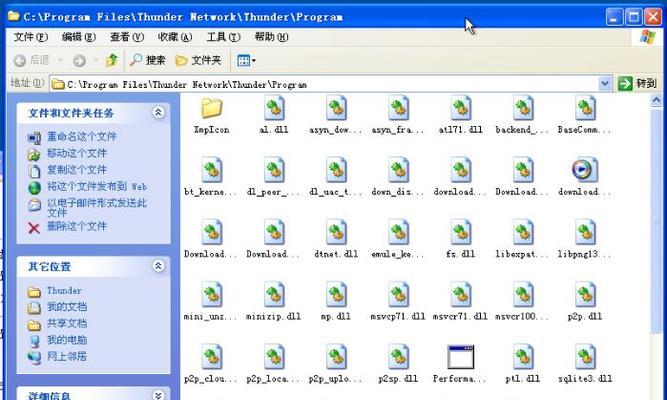Select the fs.dll file icon
Viewport: 667px width, 400px height.
[x=461, y=232]
